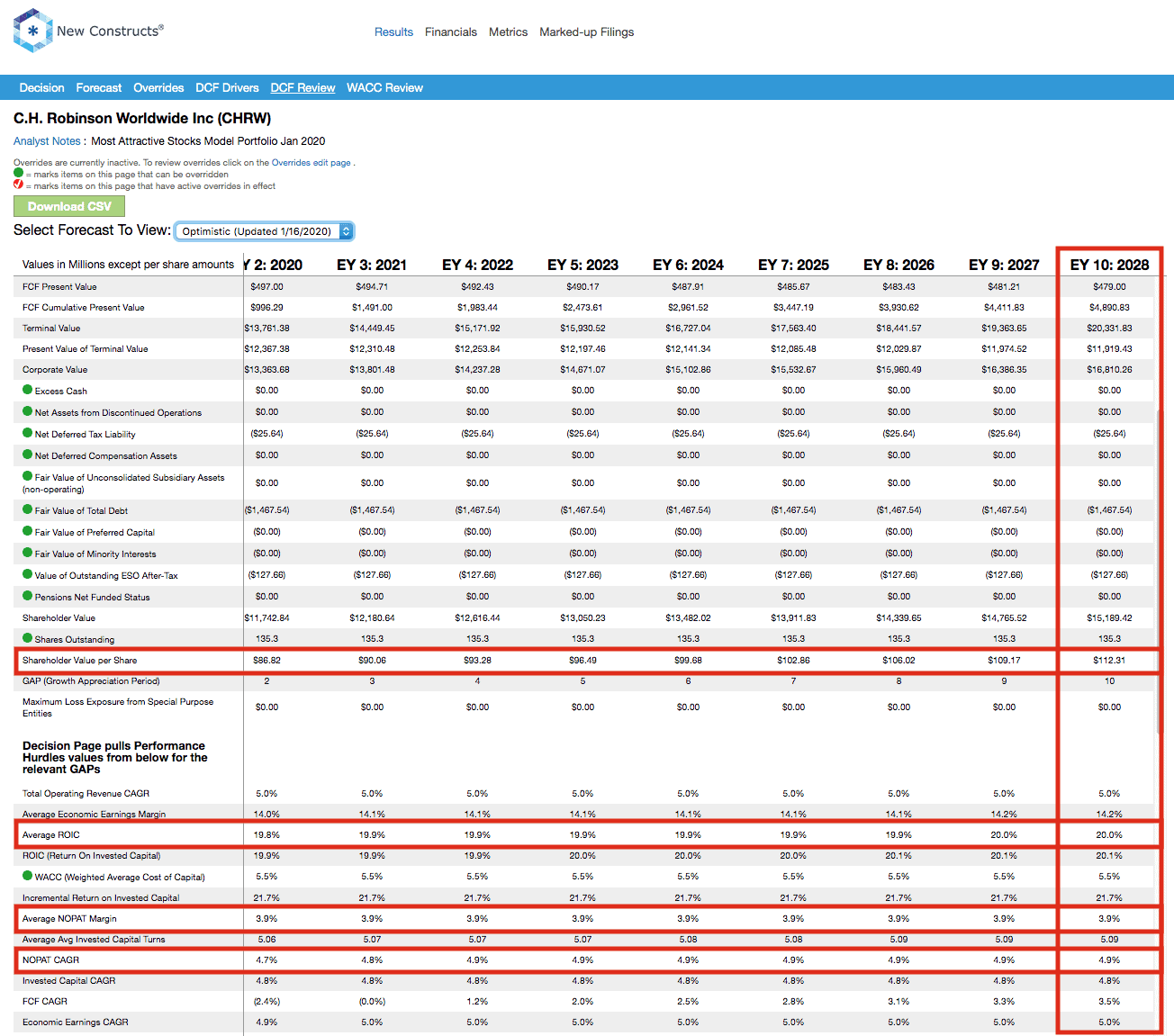Viewport: 1174px width, 1036px height.
Task: Click the Overrides edit page link
Action: click(x=311, y=163)
